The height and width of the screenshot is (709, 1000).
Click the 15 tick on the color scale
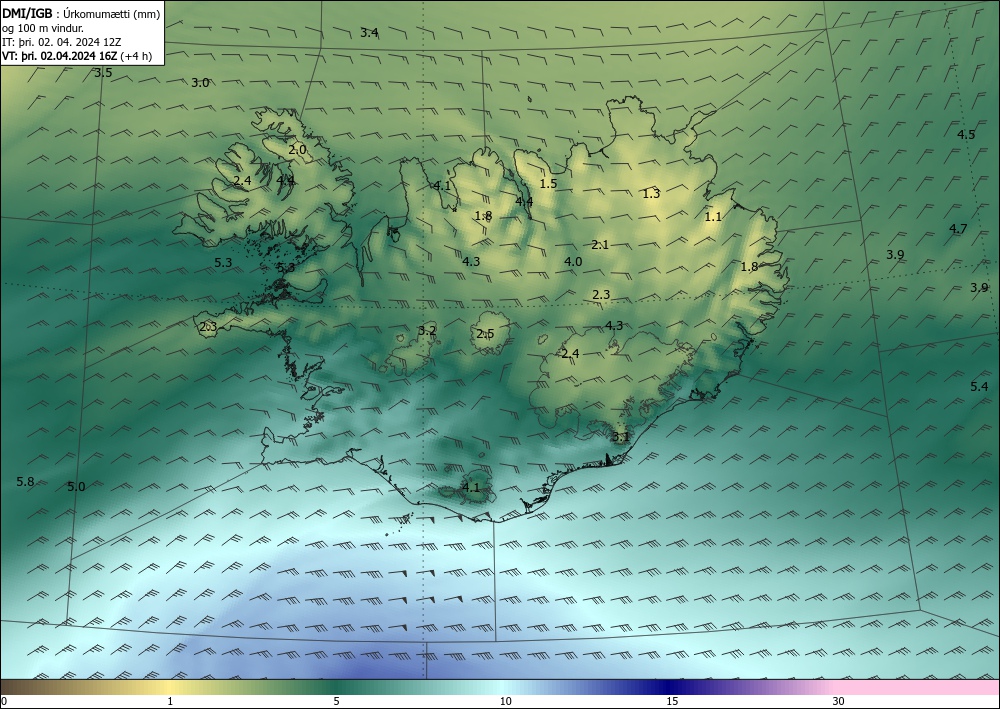[672, 702]
